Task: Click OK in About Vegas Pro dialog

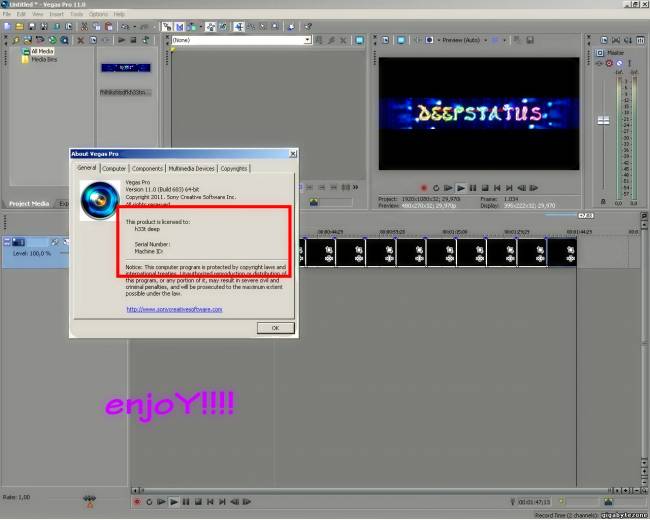Action: pyautogui.click(x=276, y=328)
